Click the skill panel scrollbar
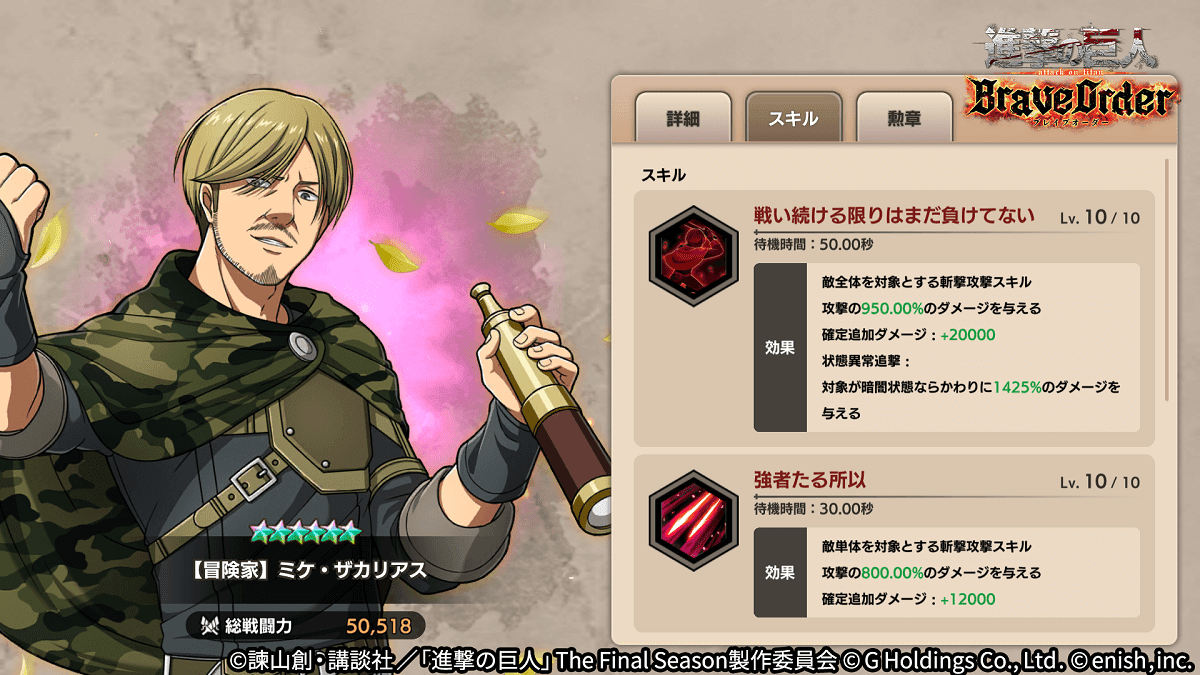This screenshot has height=675, width=1200. (x=1167, y=279)
